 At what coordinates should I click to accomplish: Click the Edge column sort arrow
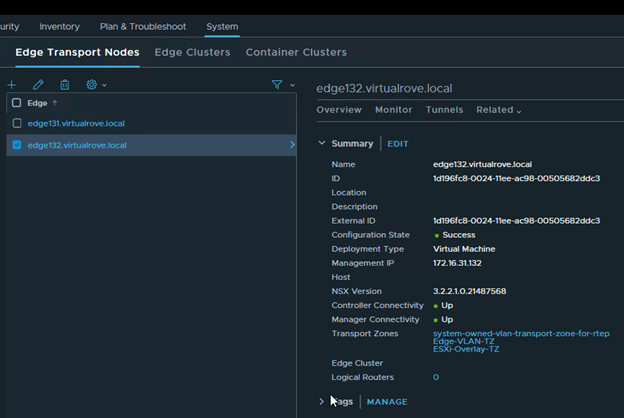(x=55, y=103)
